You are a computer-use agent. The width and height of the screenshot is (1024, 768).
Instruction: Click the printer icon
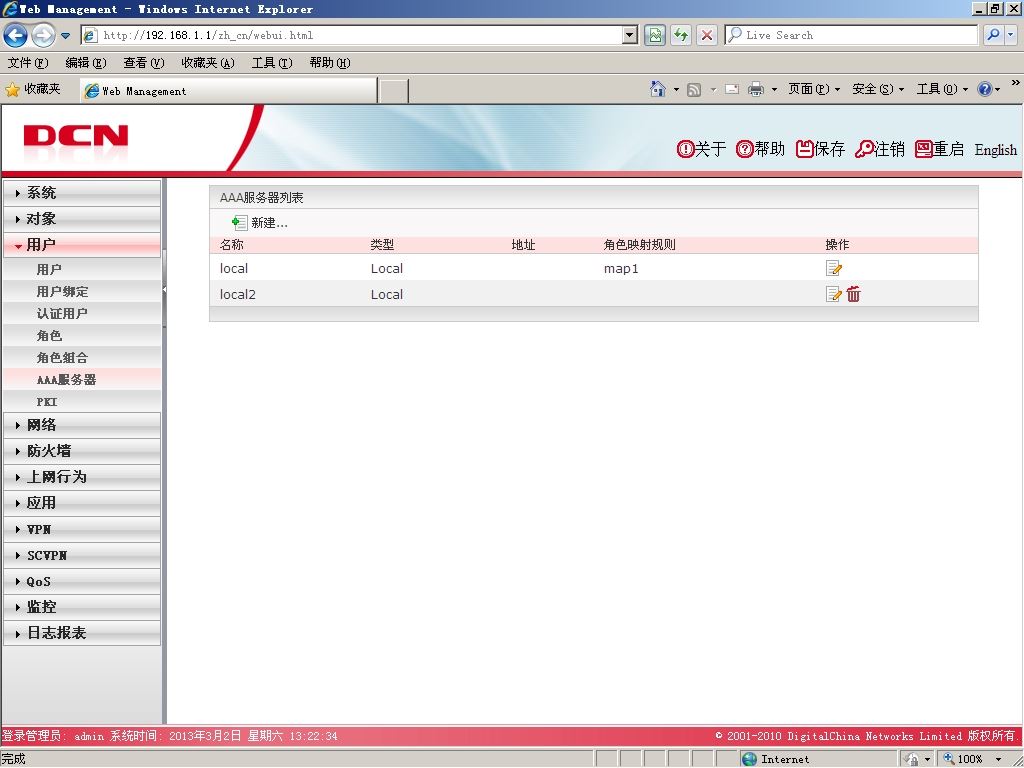(756, 89)
